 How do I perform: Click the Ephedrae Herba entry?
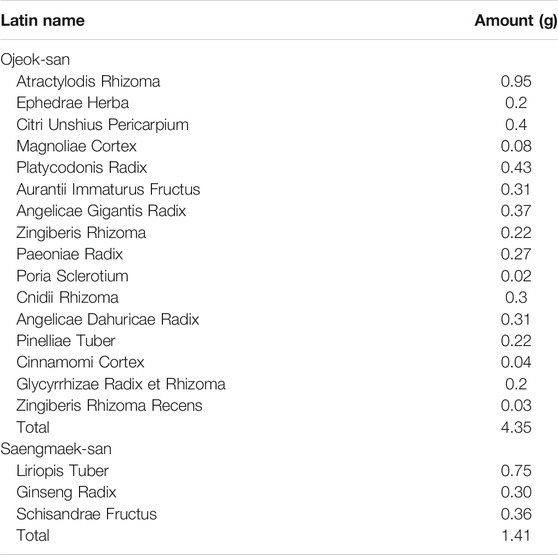(73, 103)
